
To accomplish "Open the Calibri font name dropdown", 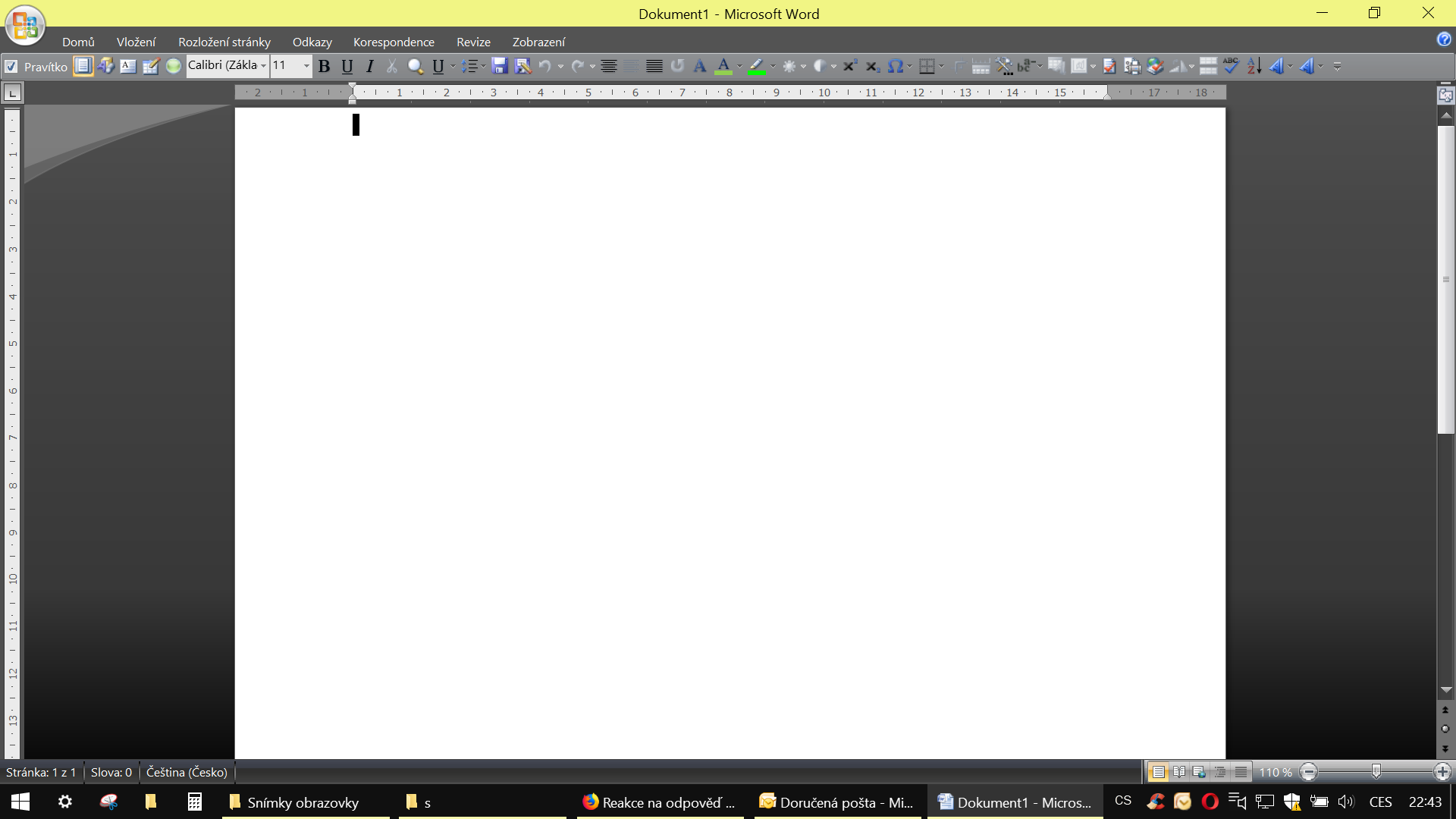I will click(x=263, y=66).
